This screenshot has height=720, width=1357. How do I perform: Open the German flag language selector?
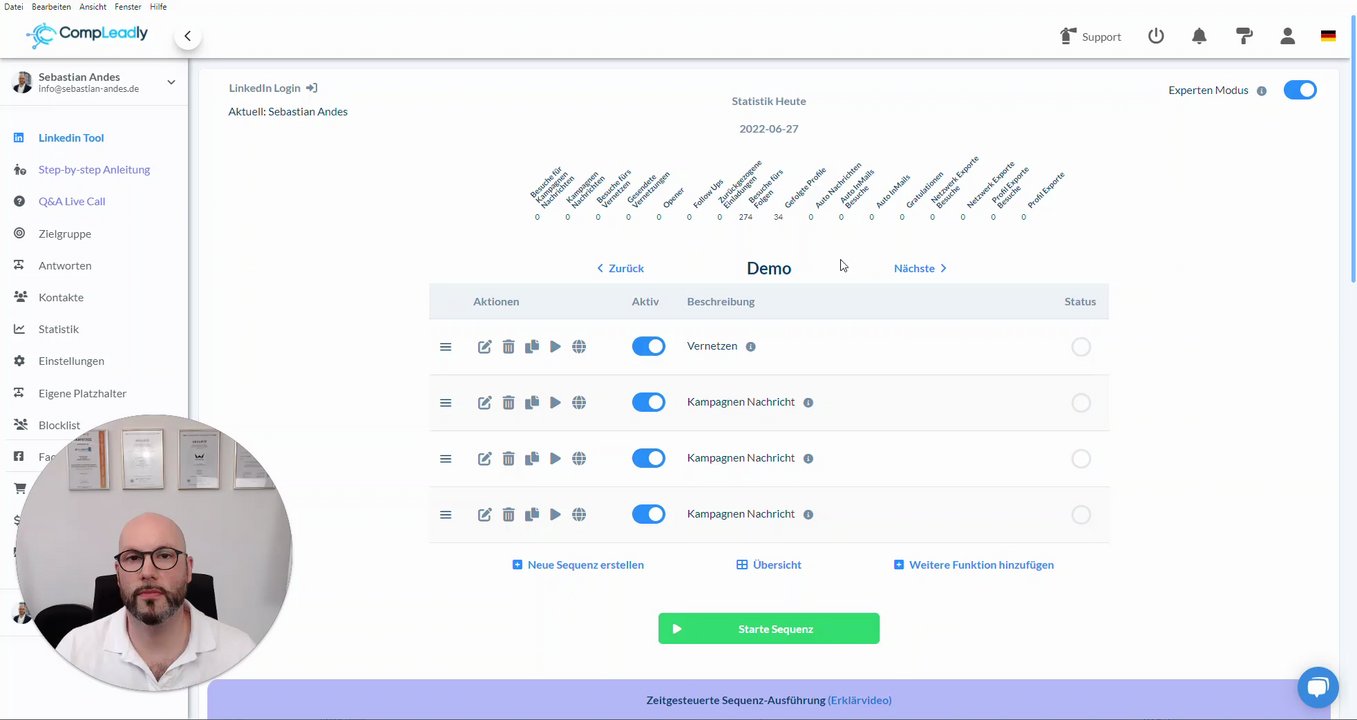(x=1328, y=36)
